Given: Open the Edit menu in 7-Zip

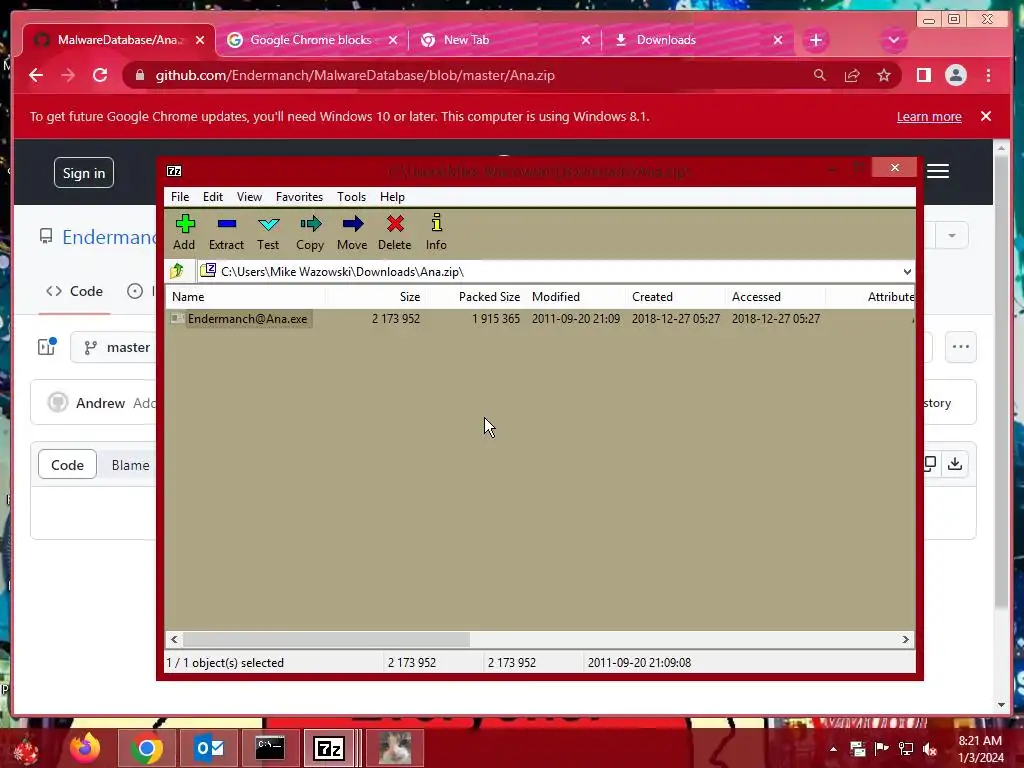Looking at the screenshot, I should (x=213, y=197).
